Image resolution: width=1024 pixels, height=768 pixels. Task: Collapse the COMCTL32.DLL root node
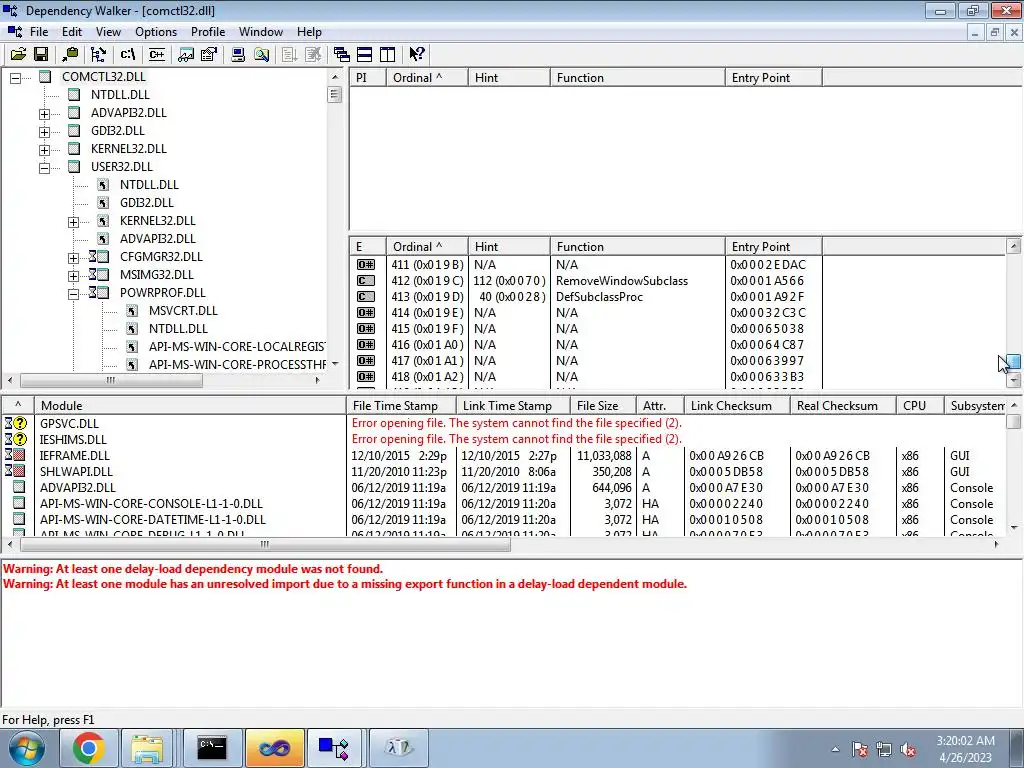[x=16, y=78]
